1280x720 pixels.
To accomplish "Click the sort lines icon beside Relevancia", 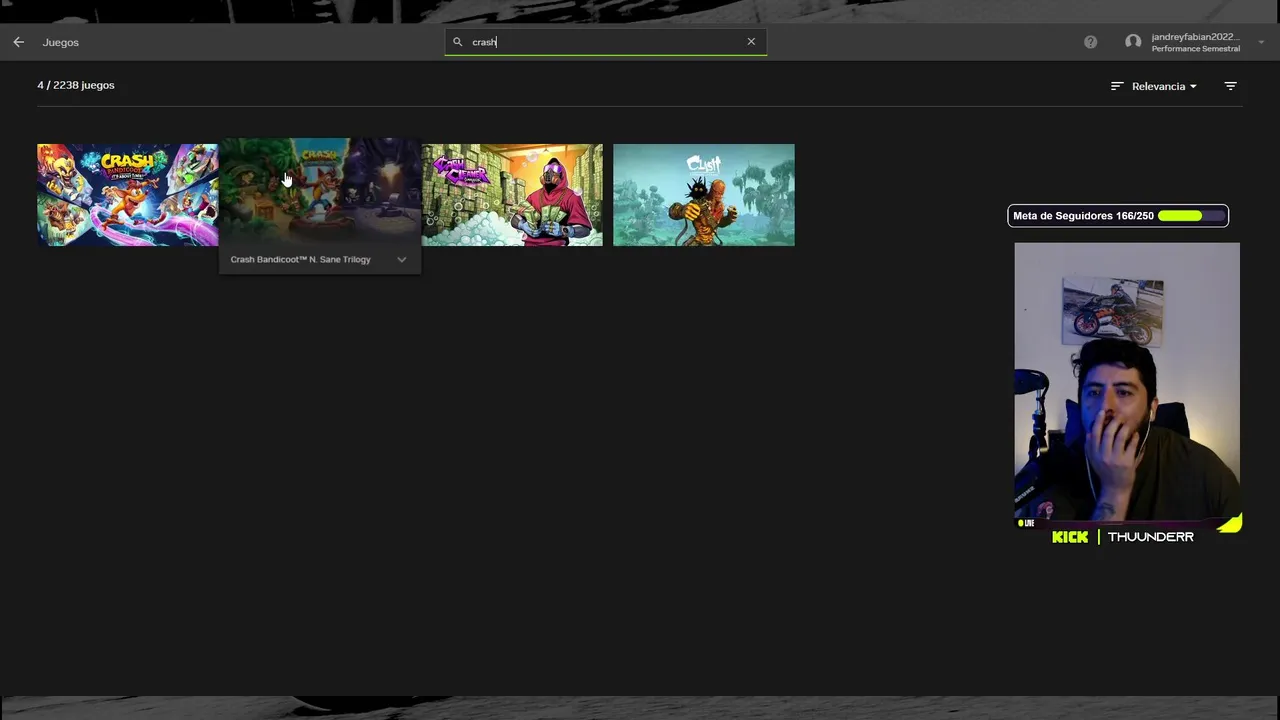I will (1117, 86).
